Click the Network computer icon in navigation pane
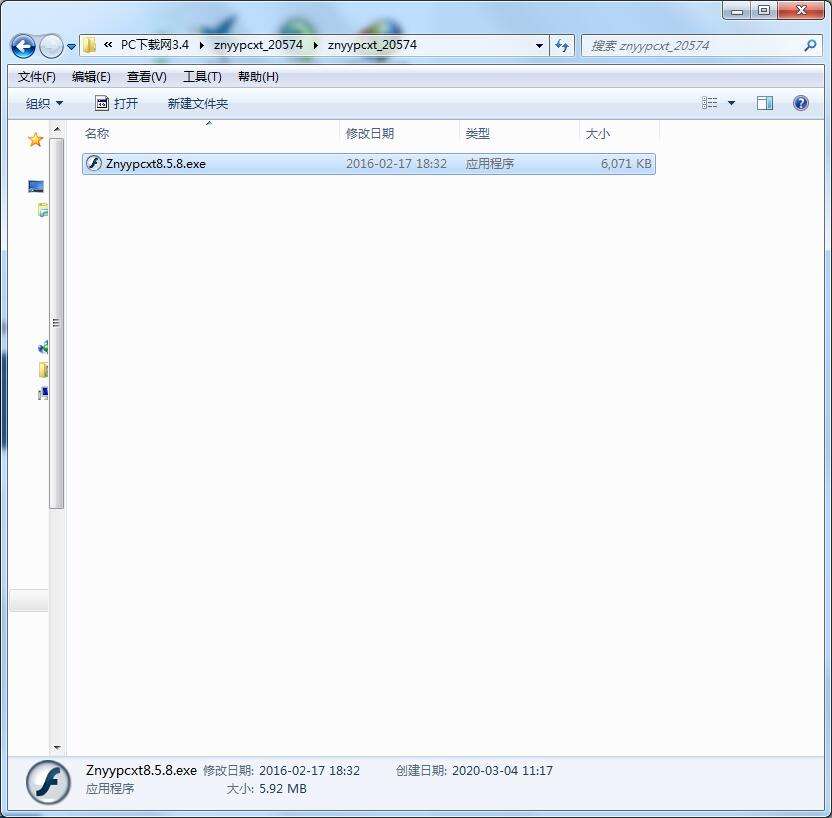Screen dimensions: 832x818 (43, 393)
